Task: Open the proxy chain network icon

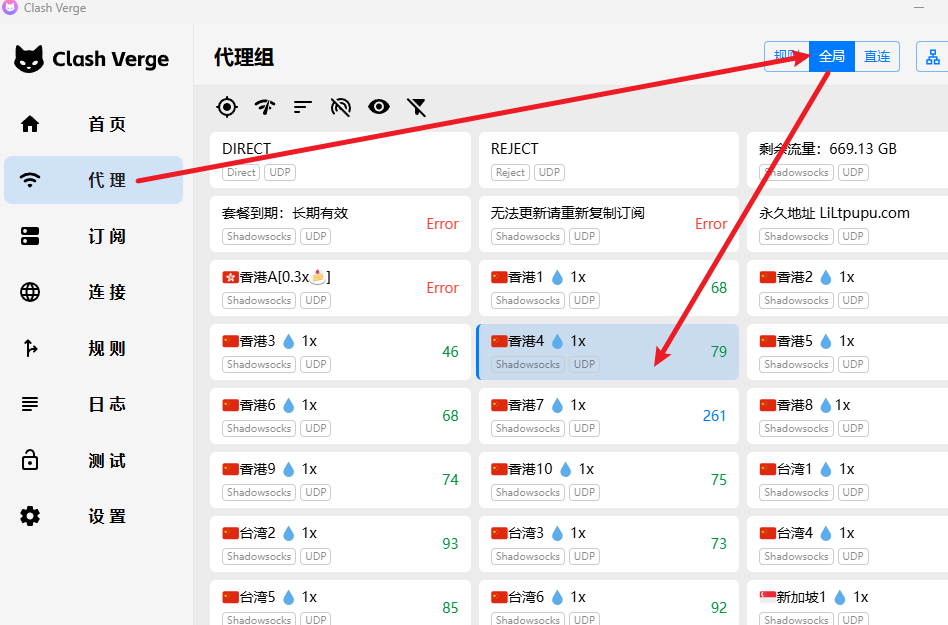Action: point(932,57)
